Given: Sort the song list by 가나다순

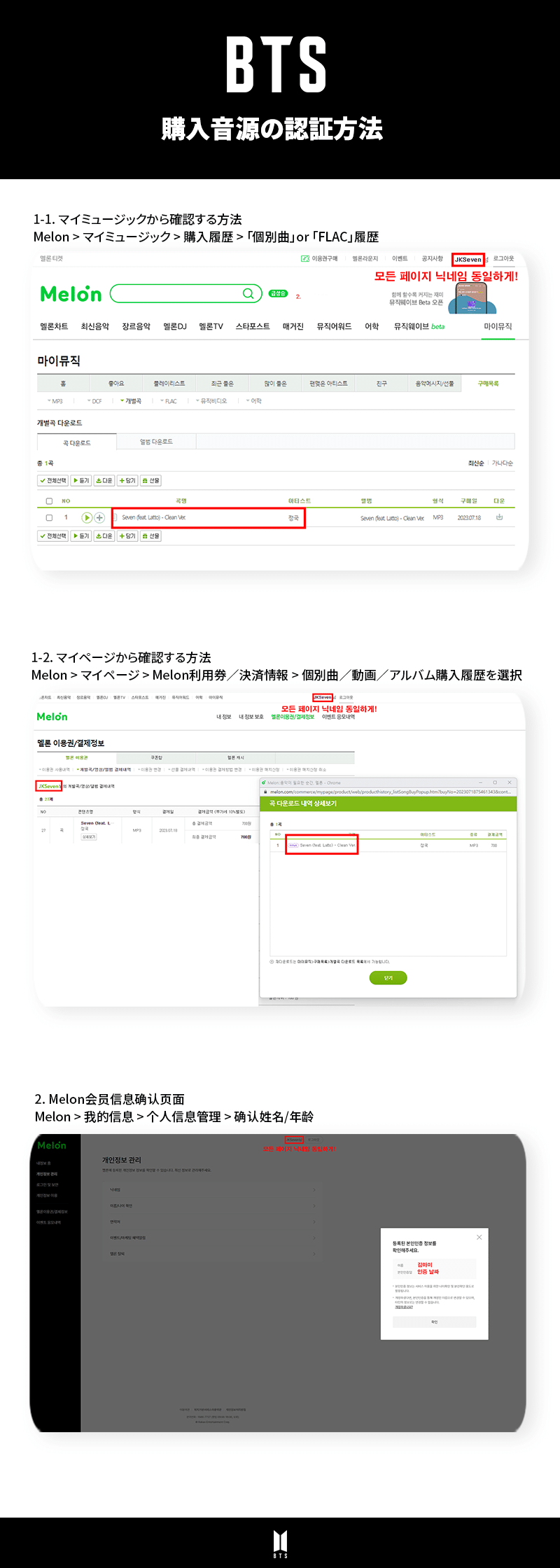Looking at the screenshot, I should [x=503, y=463].
